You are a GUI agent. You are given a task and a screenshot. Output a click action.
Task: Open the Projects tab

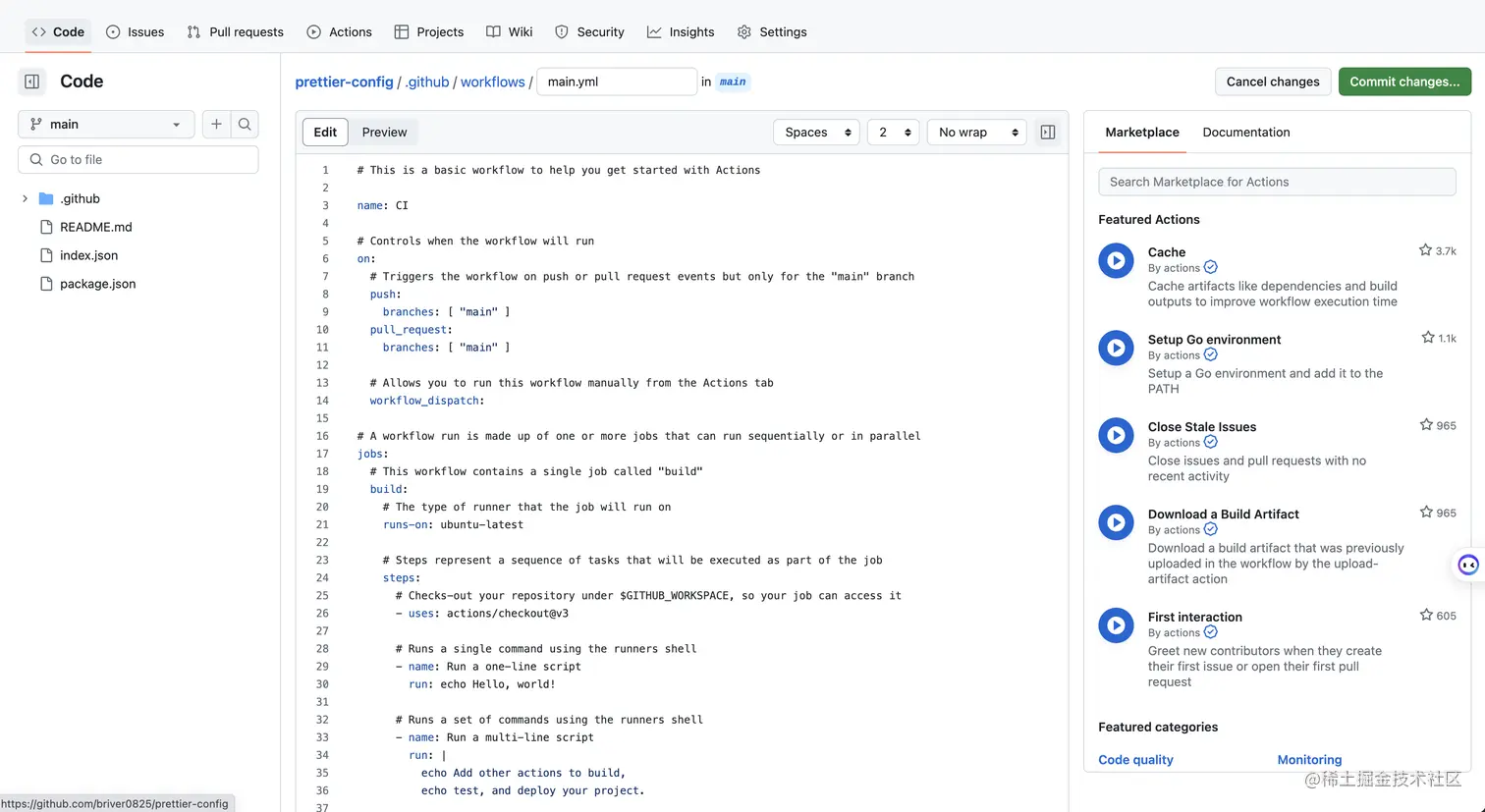[428, 31]
